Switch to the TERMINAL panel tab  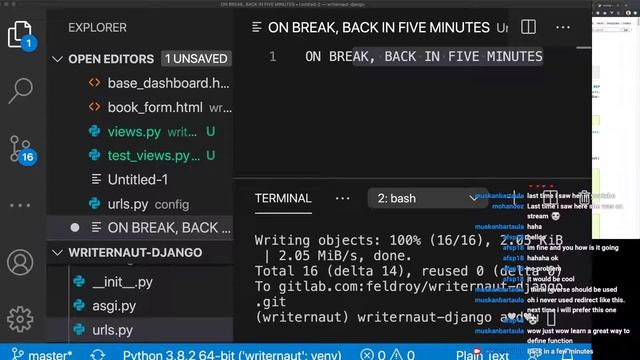[x=283, y=198]
